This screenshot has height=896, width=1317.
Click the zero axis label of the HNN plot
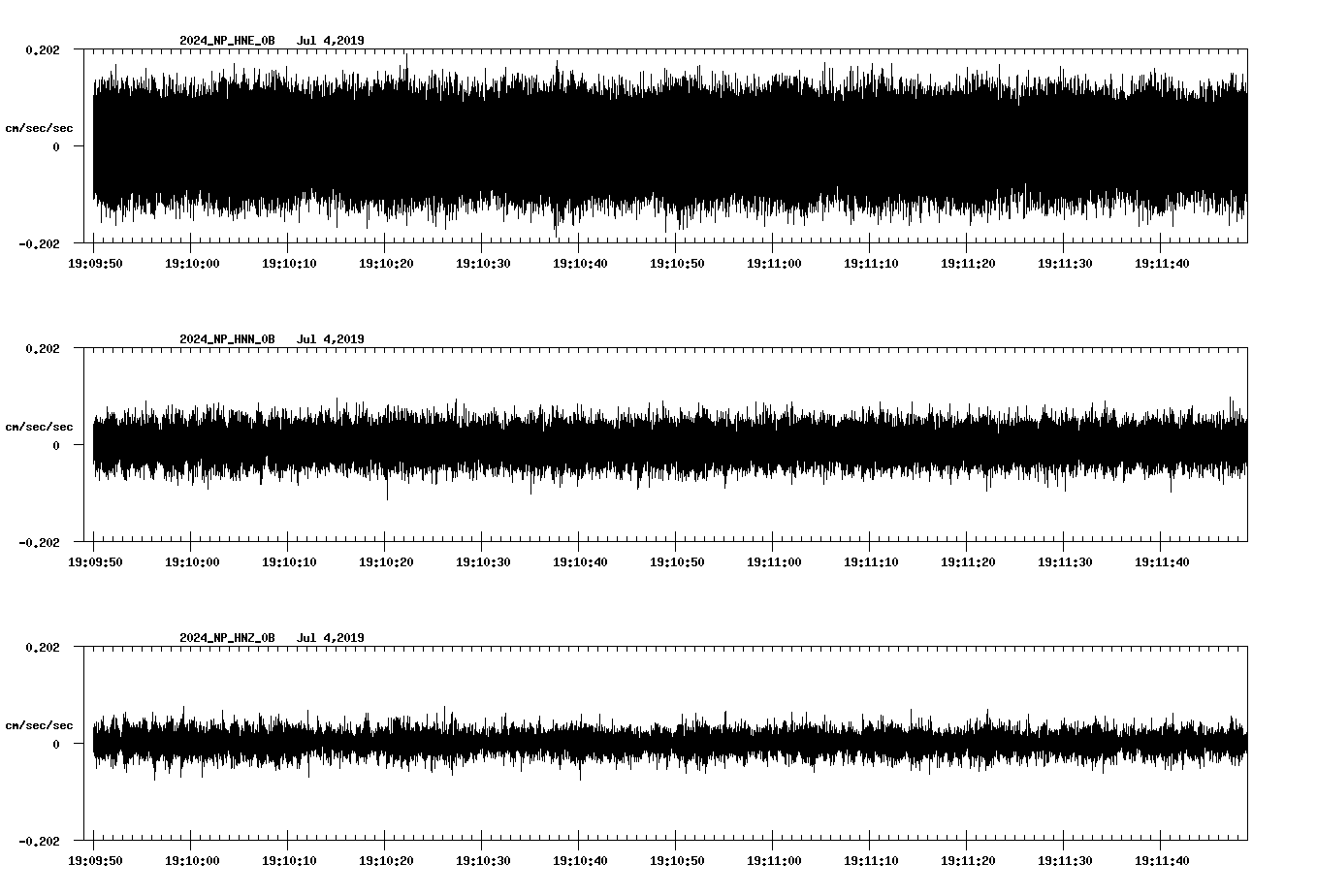click(56, 445)
